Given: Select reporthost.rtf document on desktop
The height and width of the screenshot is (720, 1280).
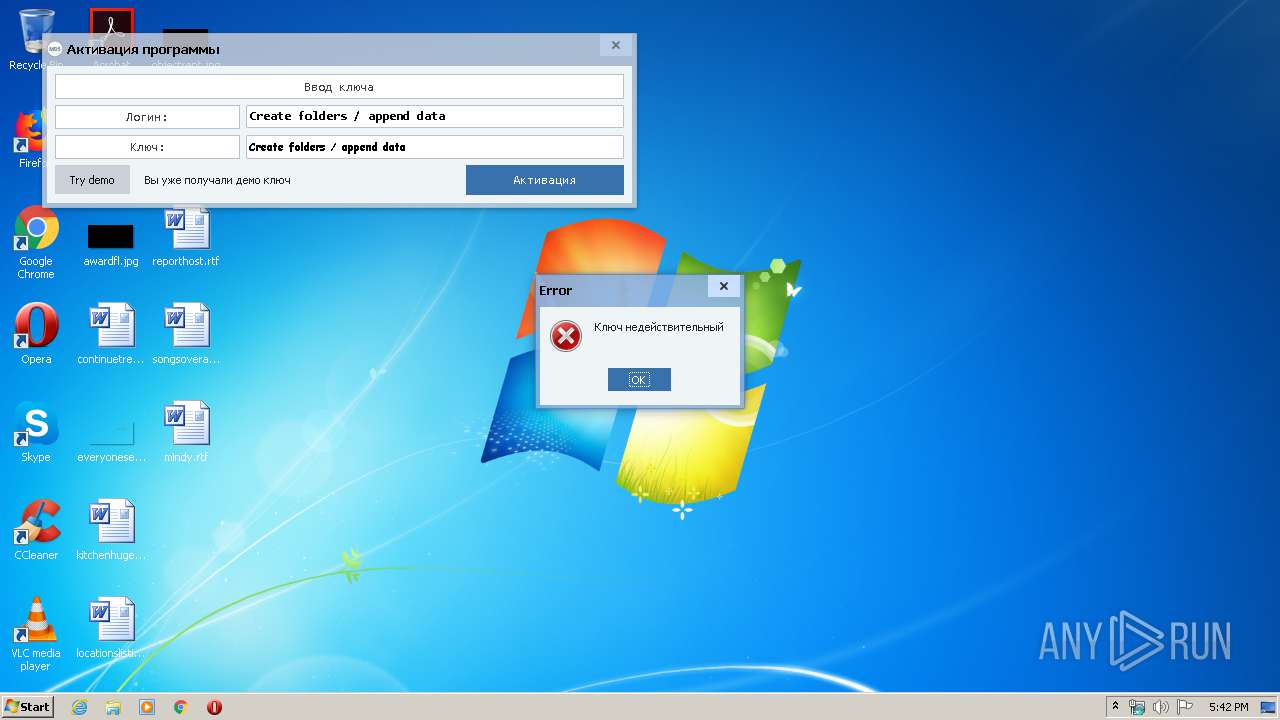Looking at the screenshot, I should tap(186, 237).
